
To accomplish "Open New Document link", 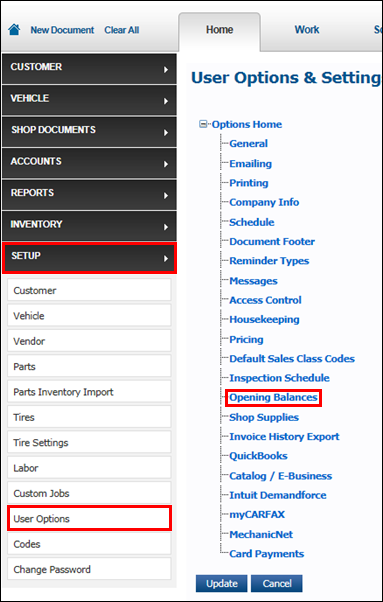I will click(62, 30).
